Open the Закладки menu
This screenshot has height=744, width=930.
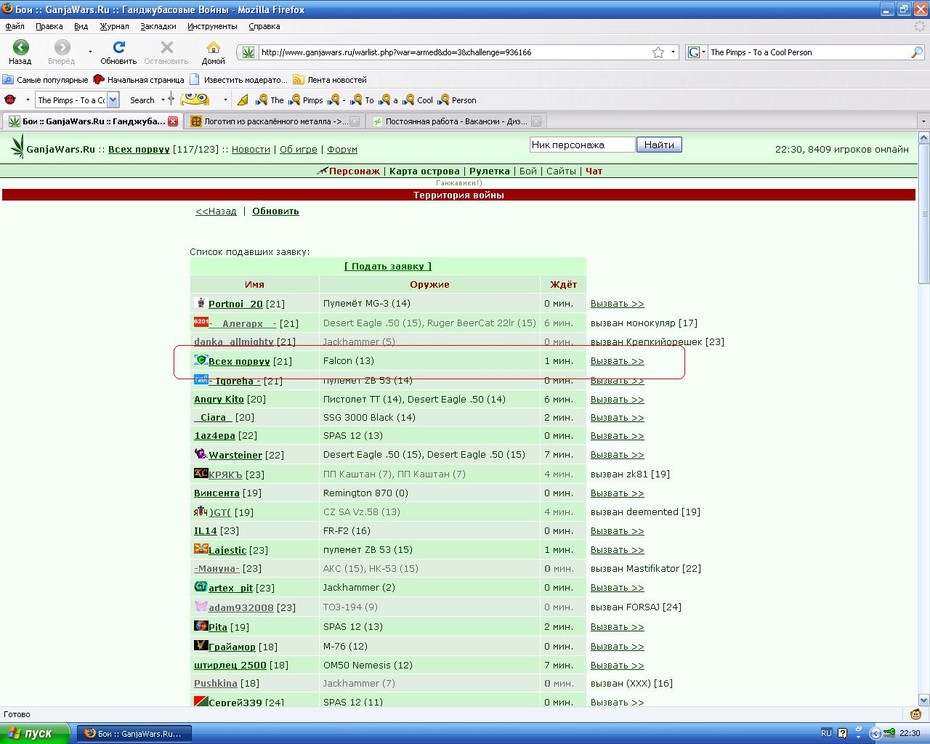pyautogui.click(x=158, y=26)
